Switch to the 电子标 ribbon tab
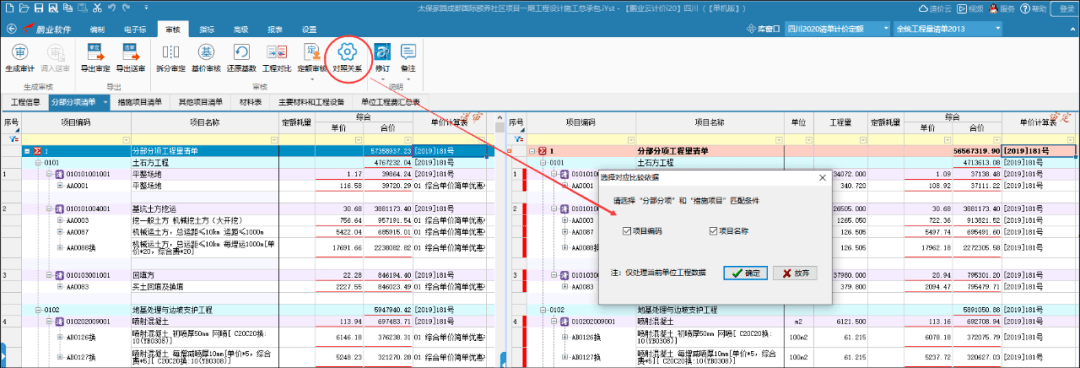 point(135,30)
